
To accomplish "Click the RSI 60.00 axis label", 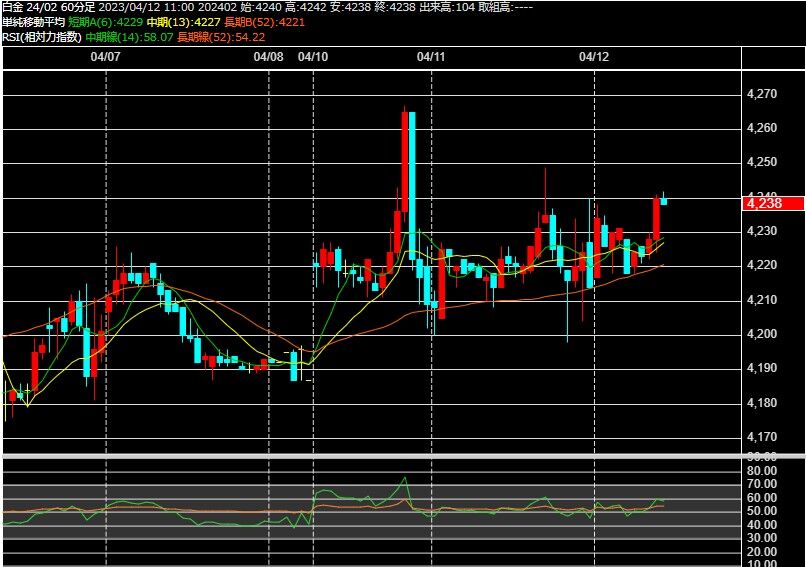I will click(762, 498).
